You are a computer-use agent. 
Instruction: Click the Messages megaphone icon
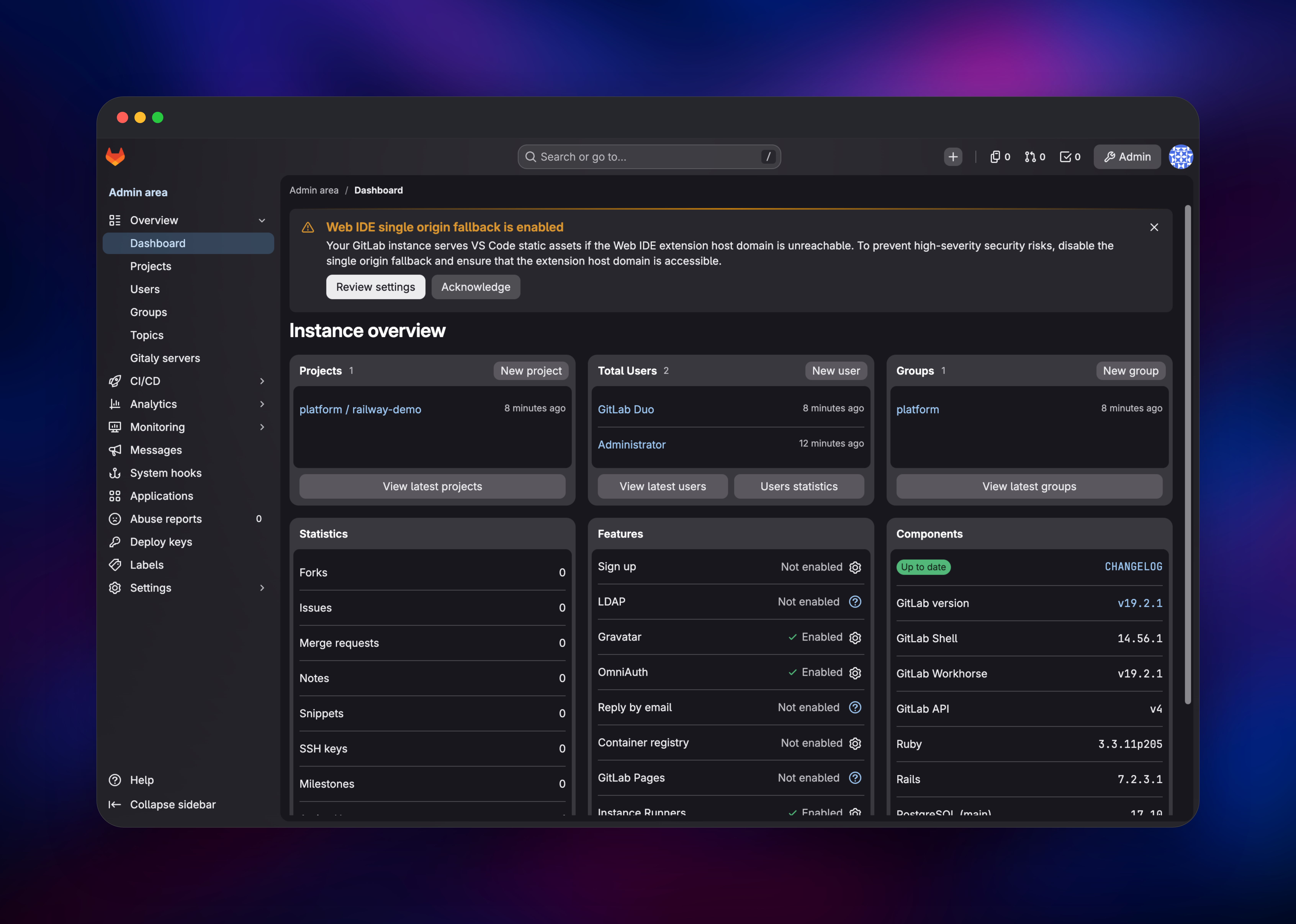pos(115,450)
